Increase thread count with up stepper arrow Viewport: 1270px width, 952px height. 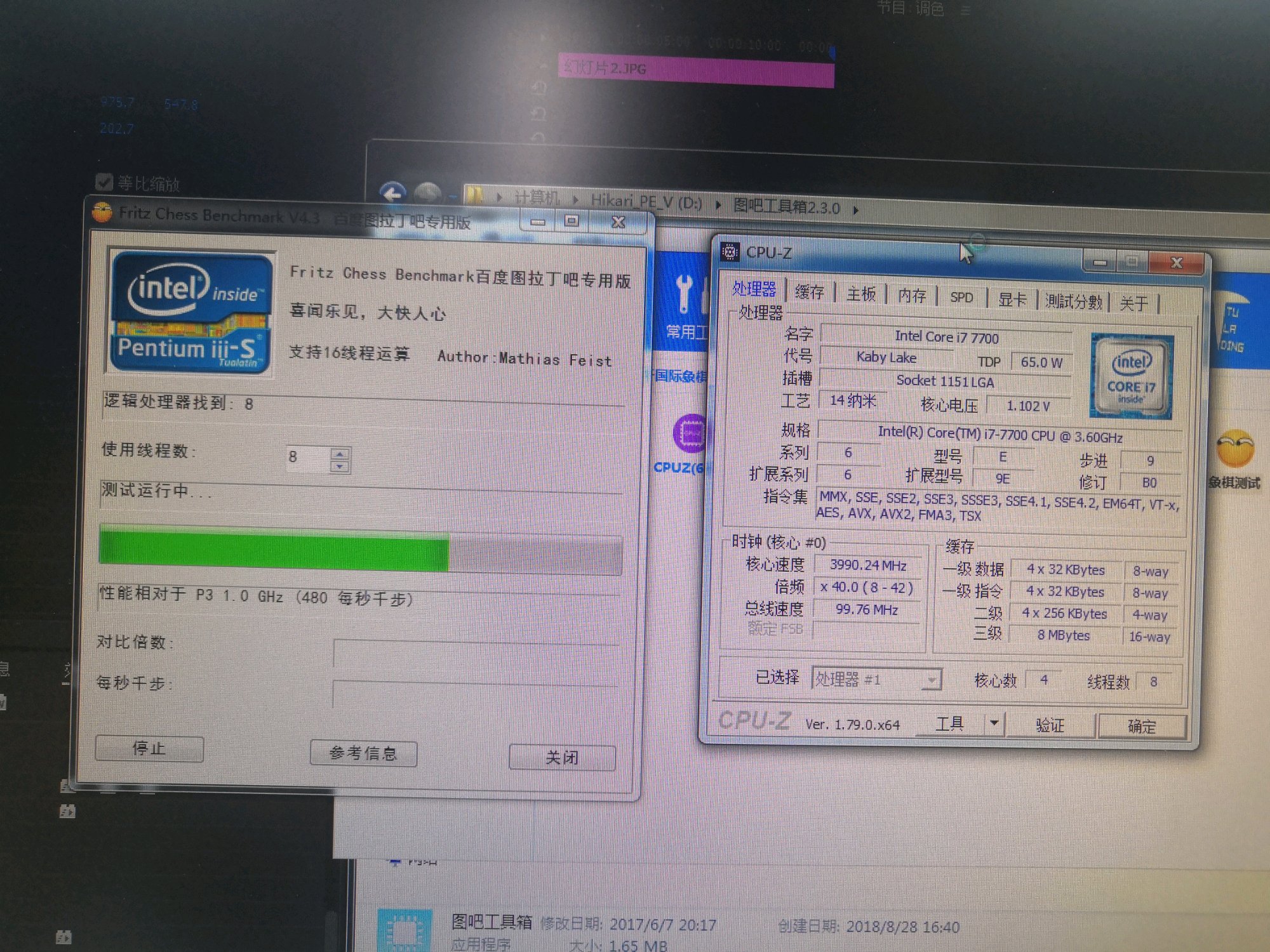[340, 453]
